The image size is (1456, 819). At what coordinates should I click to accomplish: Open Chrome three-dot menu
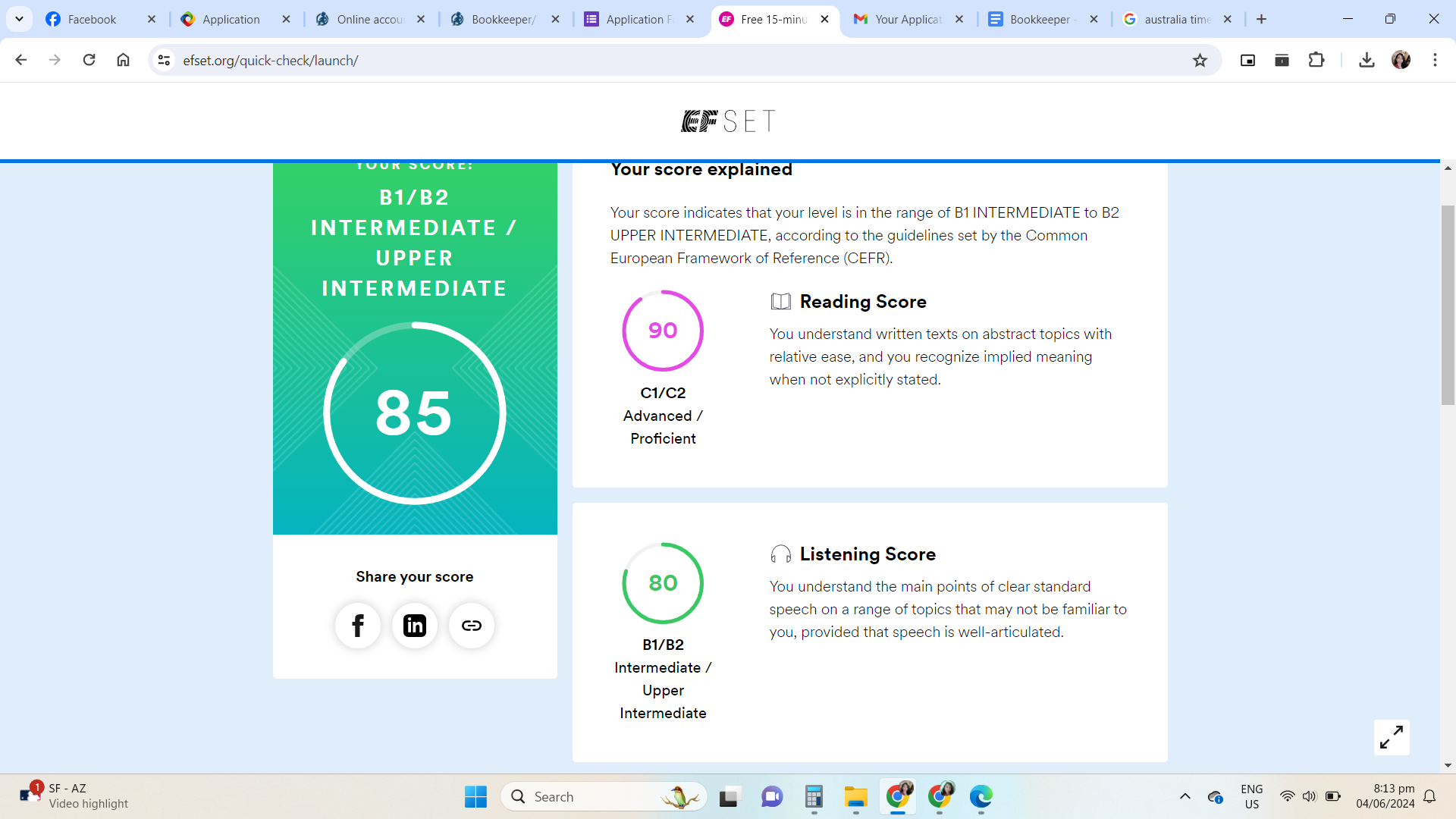(x=1435, y=60)
